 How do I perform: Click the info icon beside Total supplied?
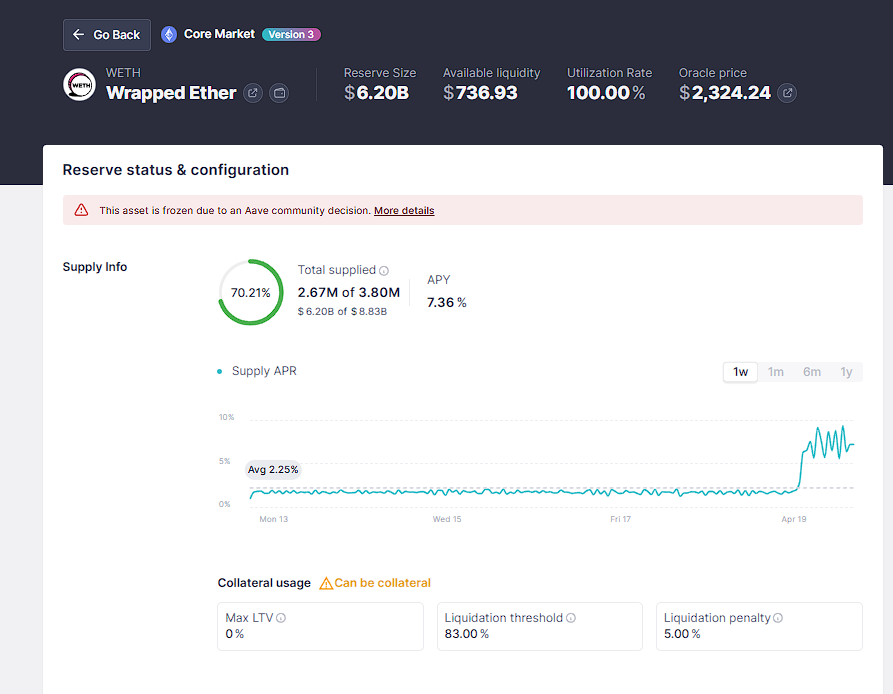tap(384, 270)
